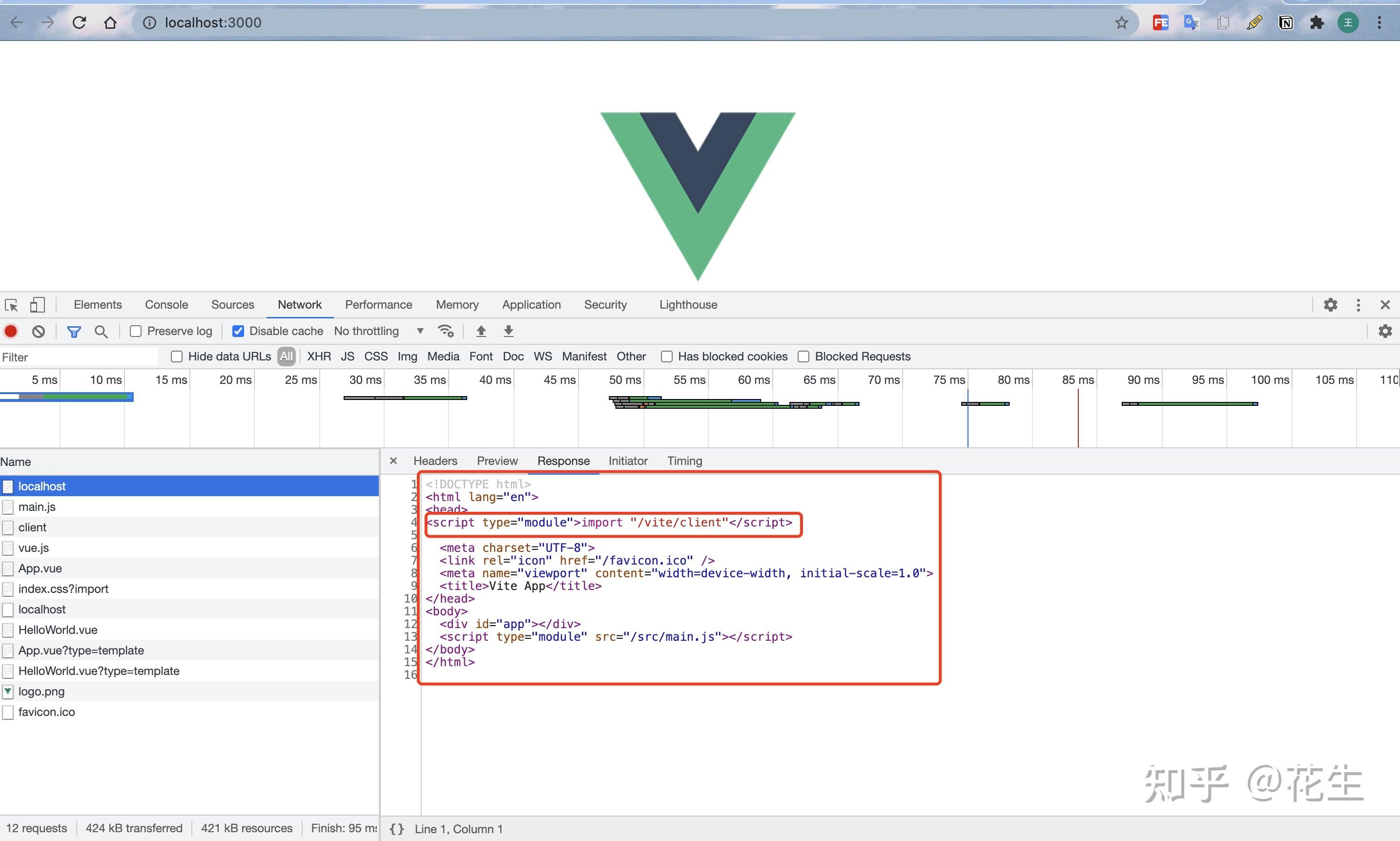The height and width of the screenshot is (841, 1400).
Task: Click export HAR download arrow
Action: pyautogui.click(x=509, y=331)
